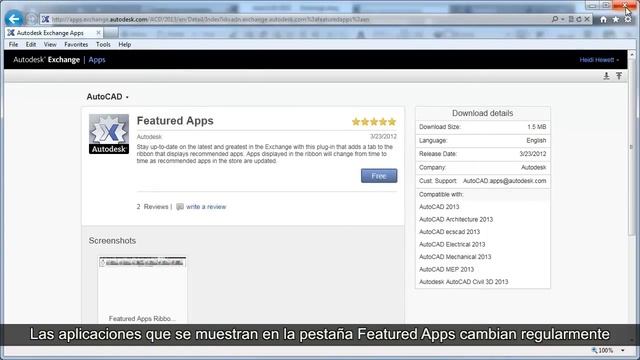This screenshot has height=360, width=640.
Task: Refresh the page with the reload icon
Action: [579, 19]
